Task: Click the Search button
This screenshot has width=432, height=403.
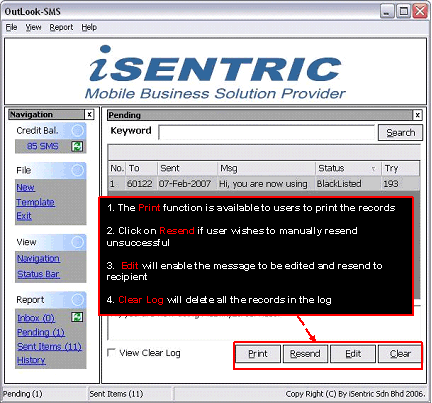Action: pos(400,133)
